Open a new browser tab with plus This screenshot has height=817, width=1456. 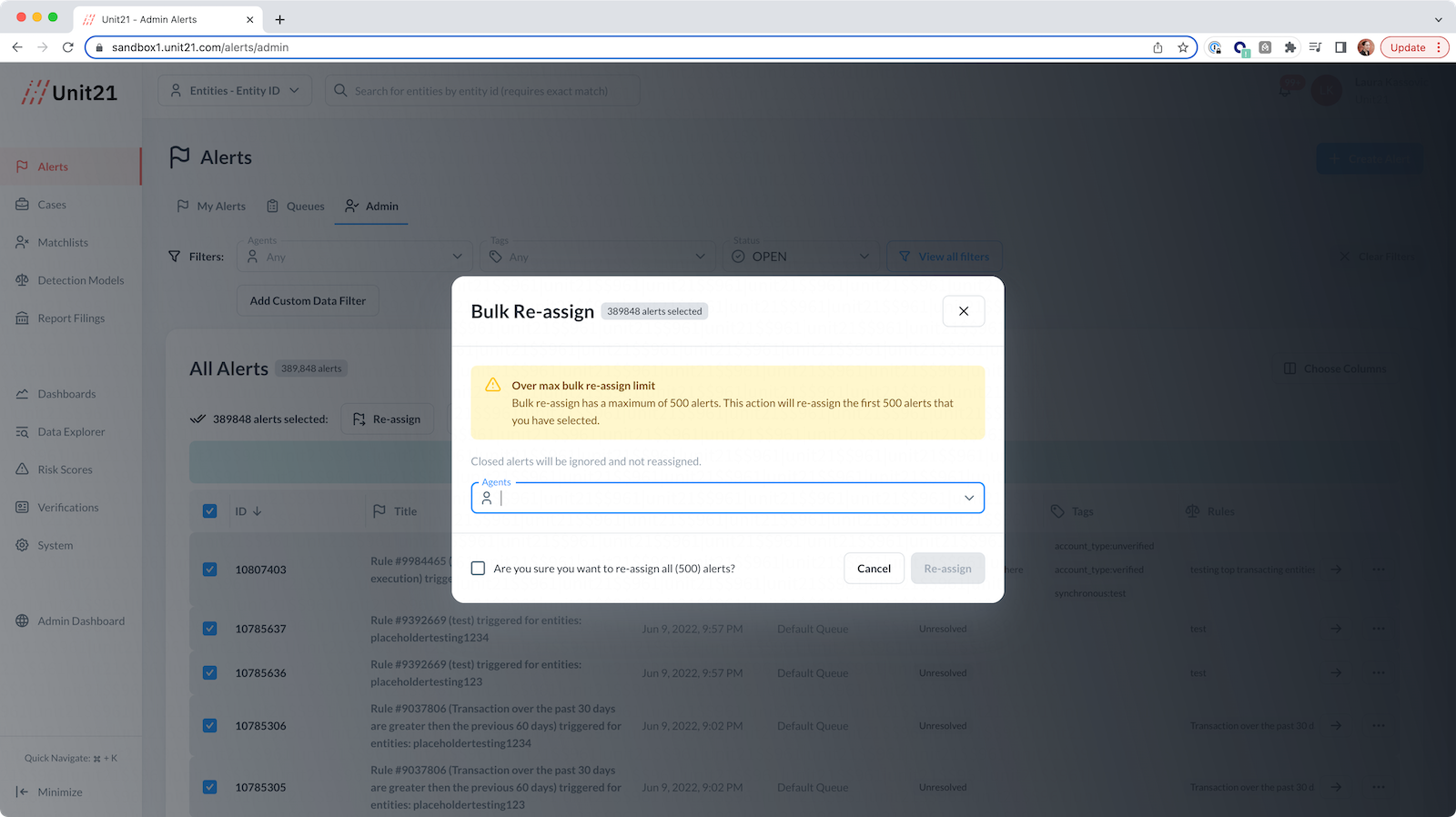point(280,19)
